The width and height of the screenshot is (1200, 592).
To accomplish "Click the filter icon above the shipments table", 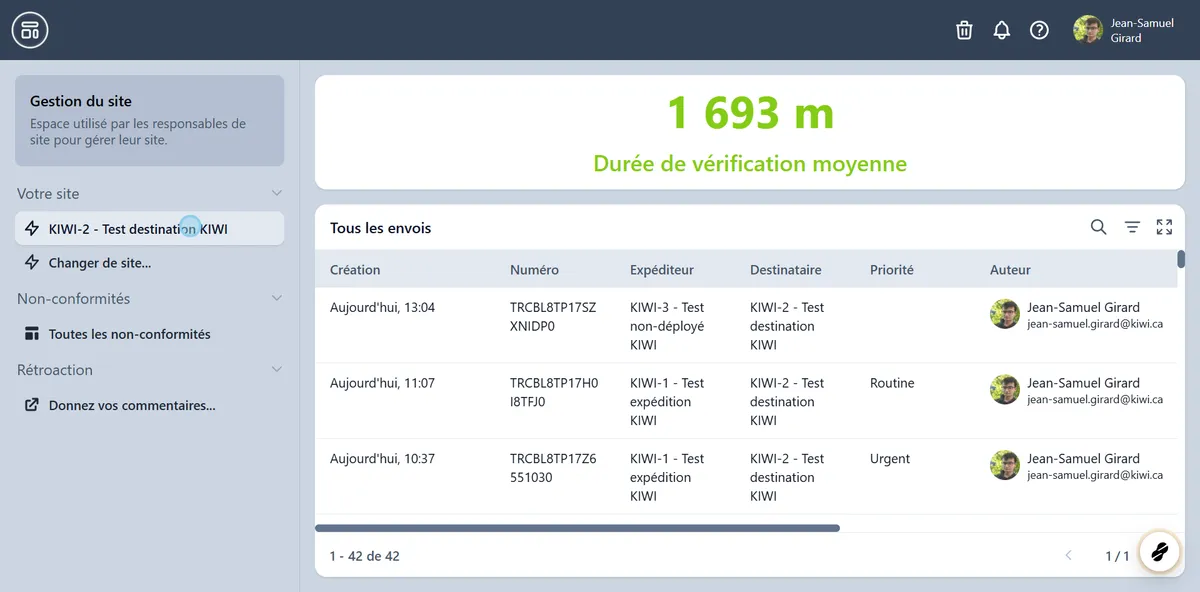I will pos(1132,227).
